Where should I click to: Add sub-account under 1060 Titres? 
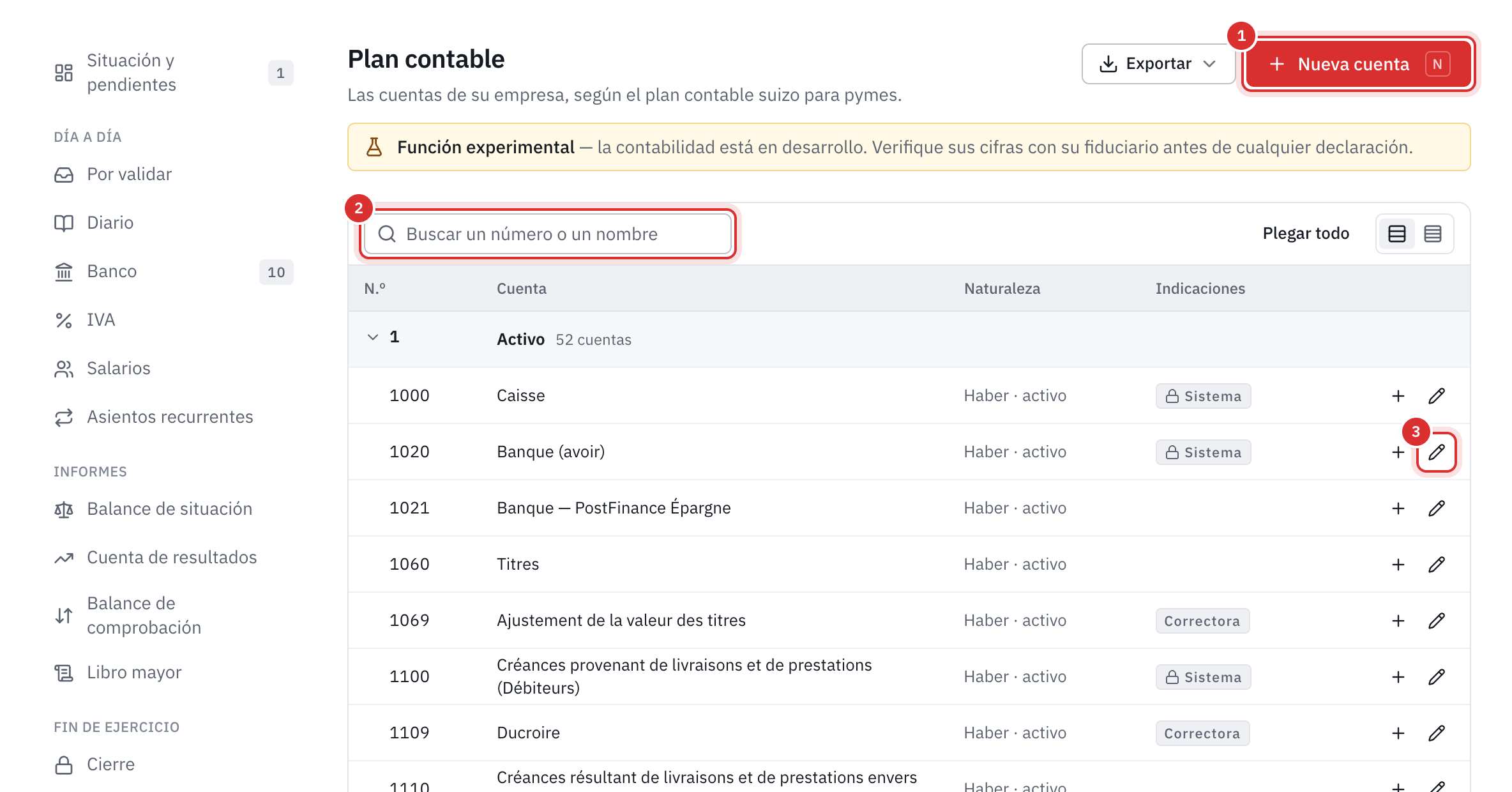click(x=1398, y=565)
